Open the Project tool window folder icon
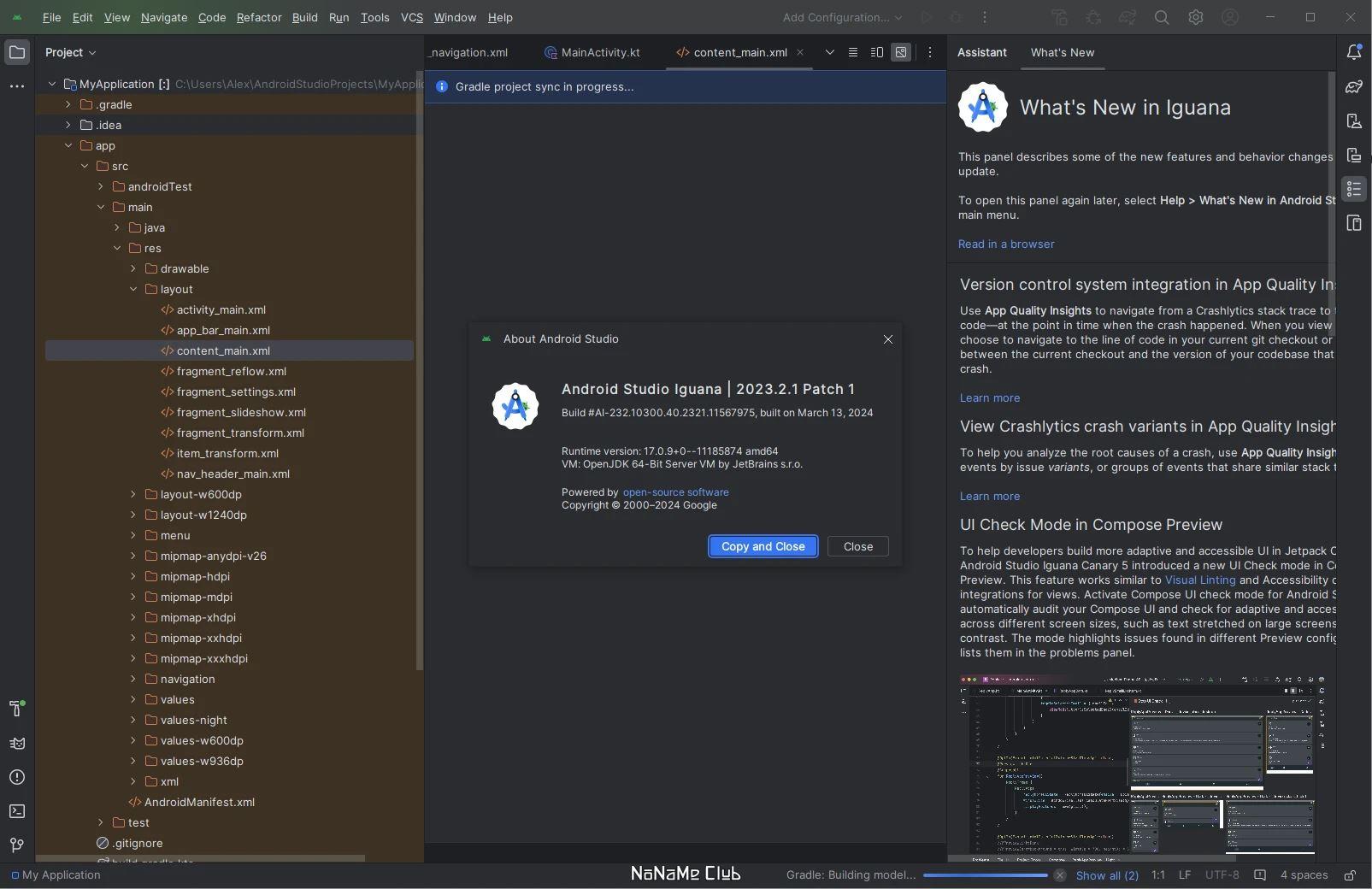The width and height of the screenshot is (1372, 889). 16,53
